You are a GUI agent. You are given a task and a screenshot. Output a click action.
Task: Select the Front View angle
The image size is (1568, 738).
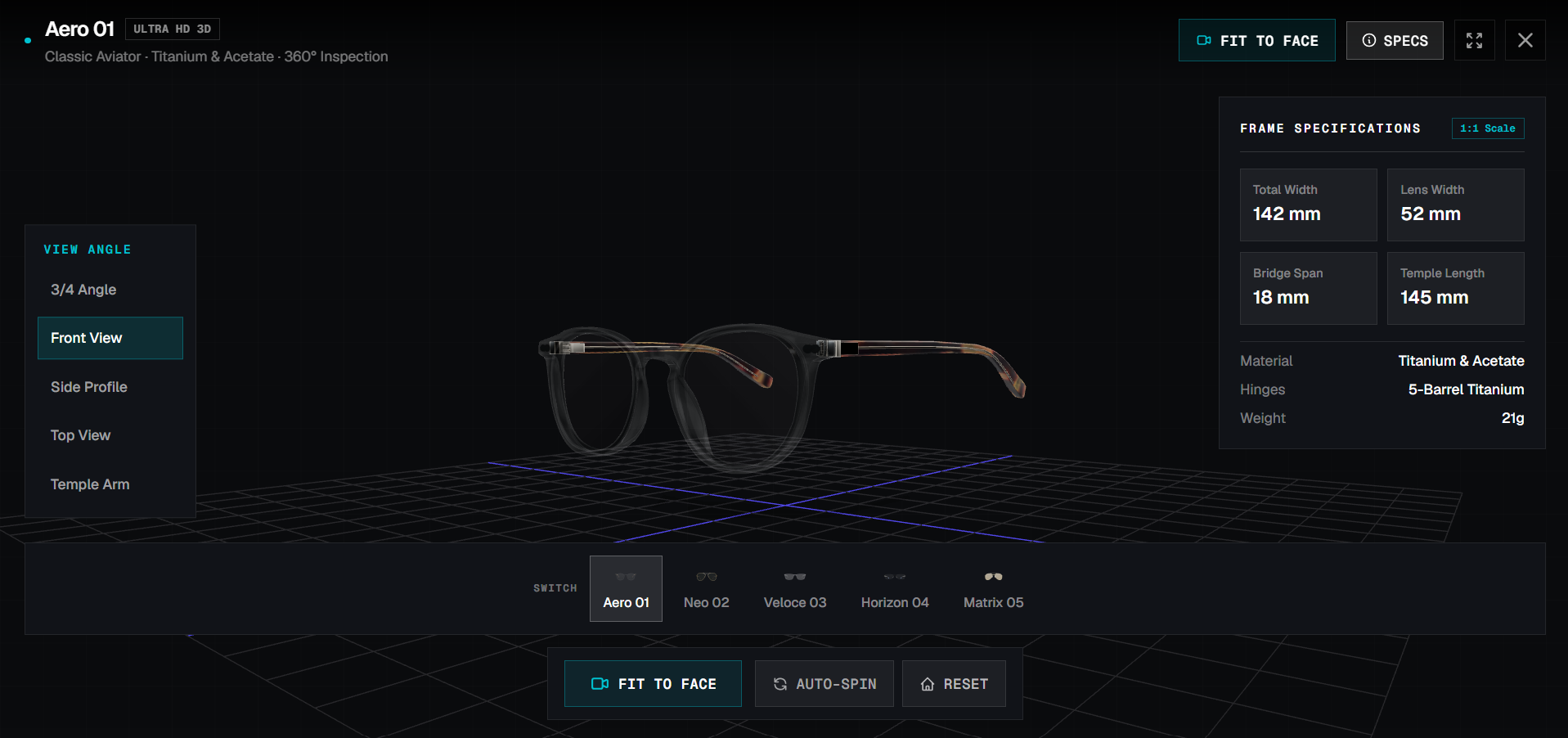pos(110,338)
